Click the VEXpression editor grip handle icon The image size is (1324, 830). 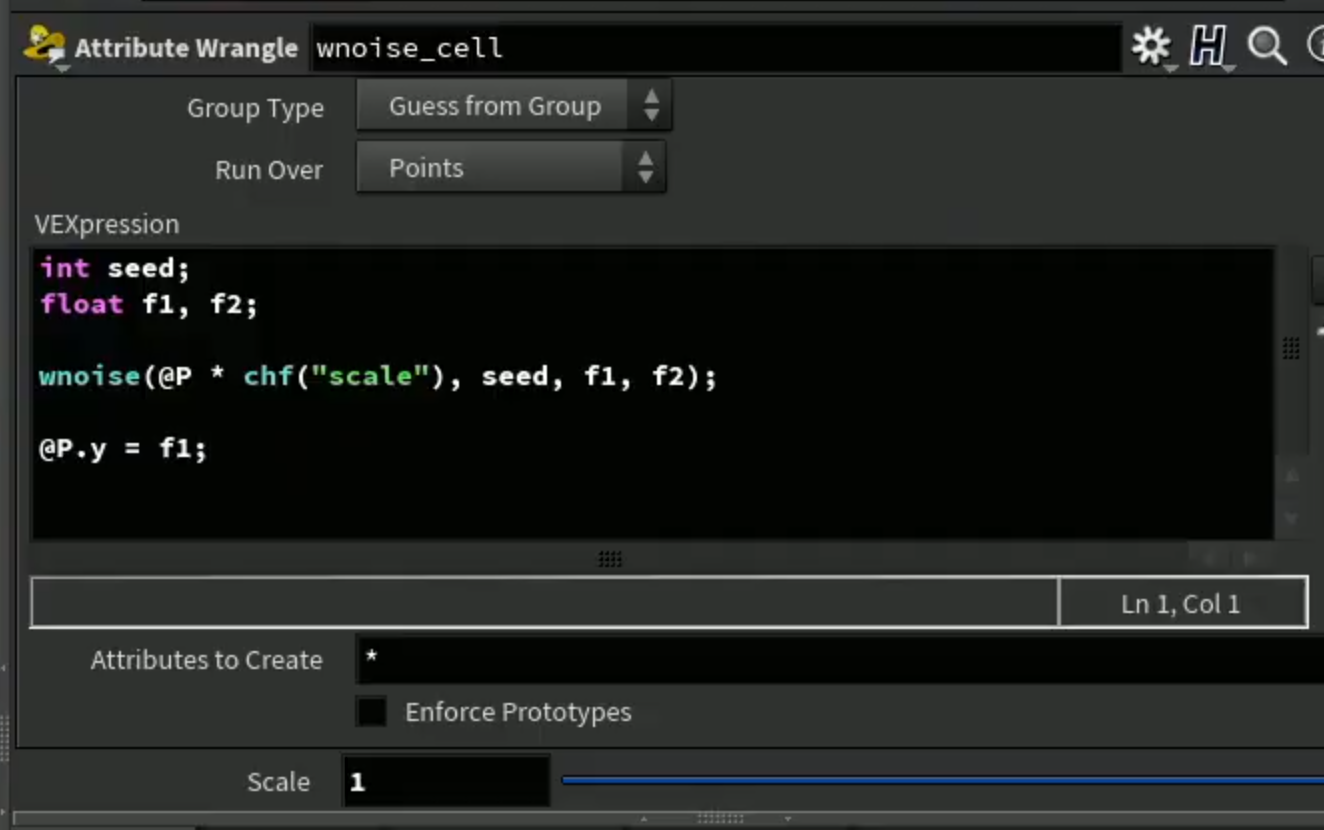[1290, 348]
